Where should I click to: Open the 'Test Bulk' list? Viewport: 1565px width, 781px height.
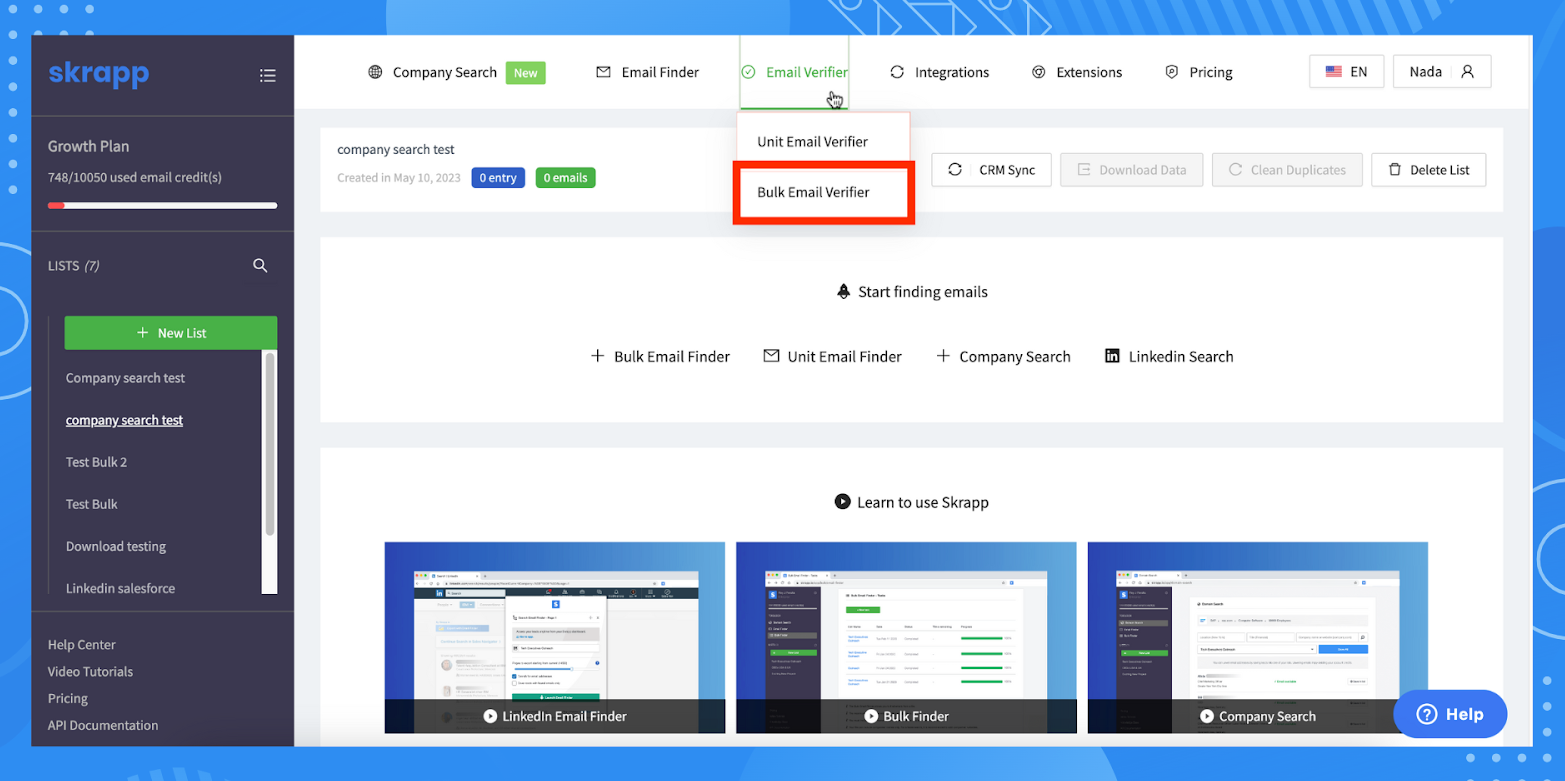pos(92,504)
